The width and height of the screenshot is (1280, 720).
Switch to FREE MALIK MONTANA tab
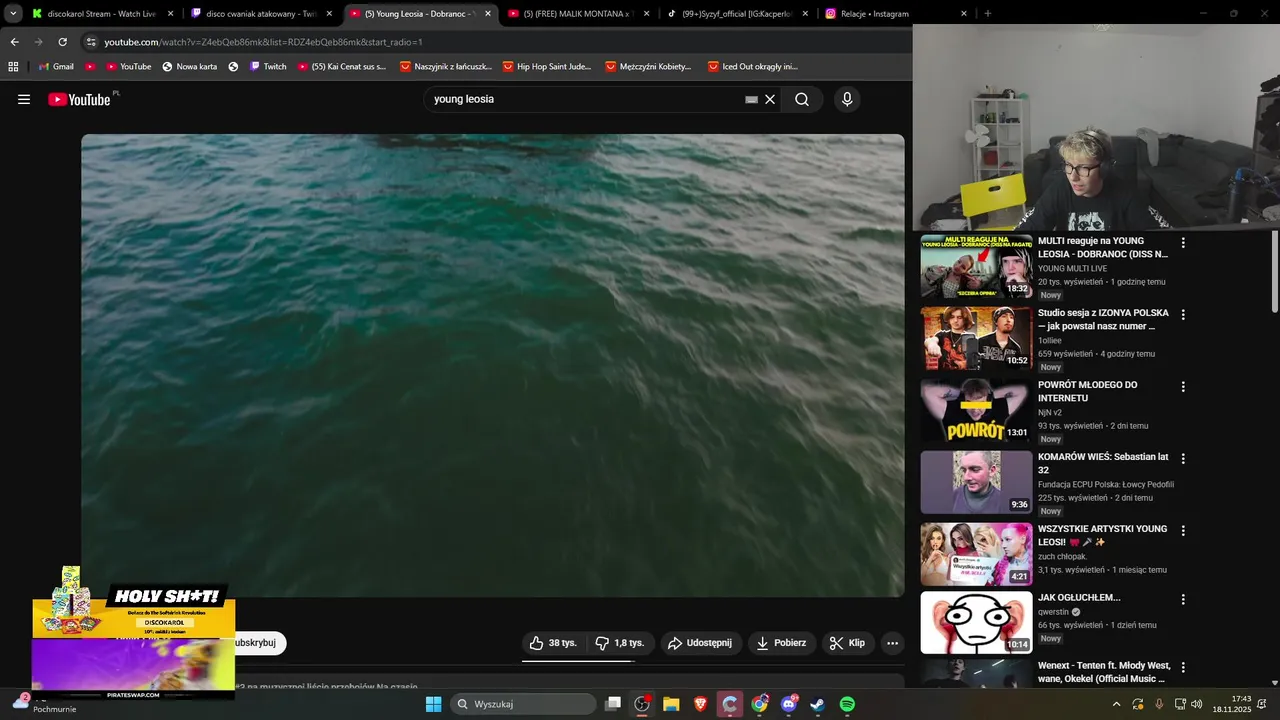pos(570,14)
